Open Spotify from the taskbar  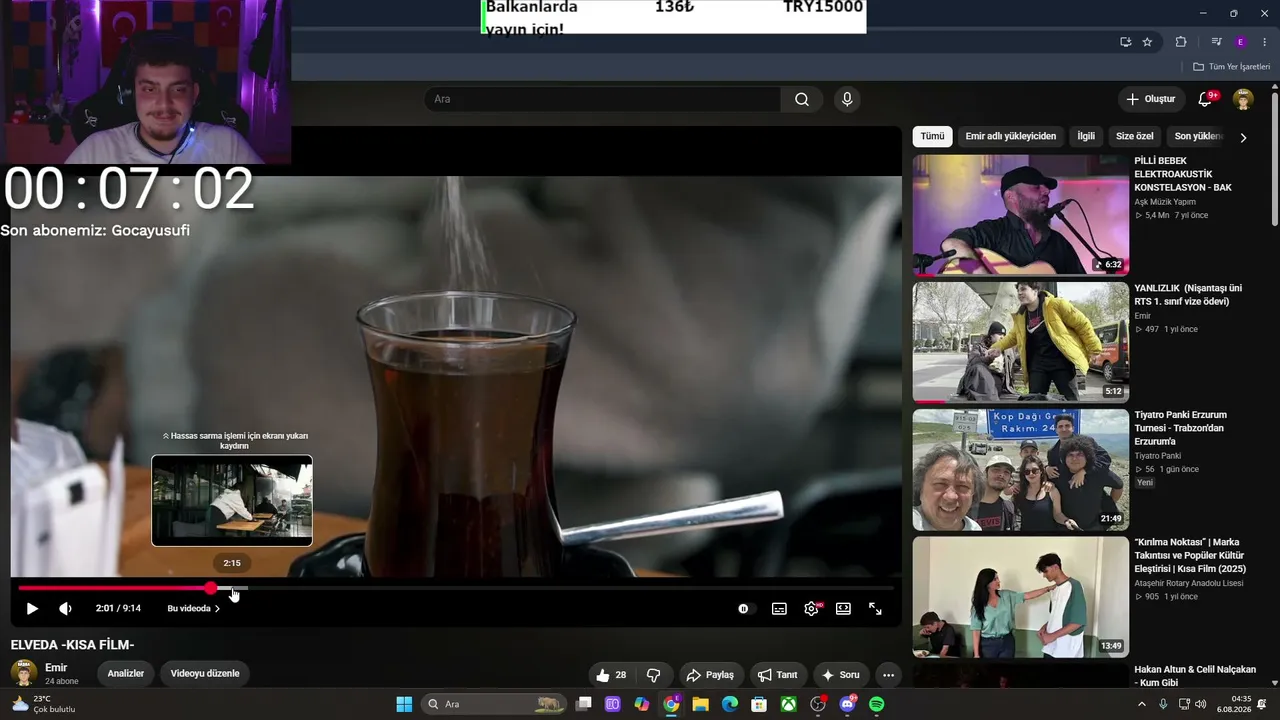[x=877, y=704]
